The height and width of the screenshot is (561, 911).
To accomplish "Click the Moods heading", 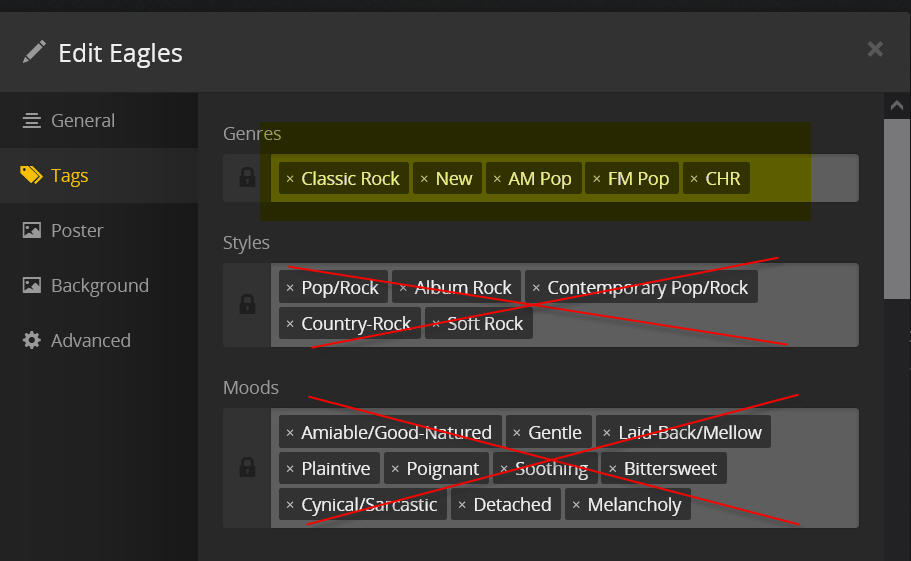I will click(x=251, y=388).
